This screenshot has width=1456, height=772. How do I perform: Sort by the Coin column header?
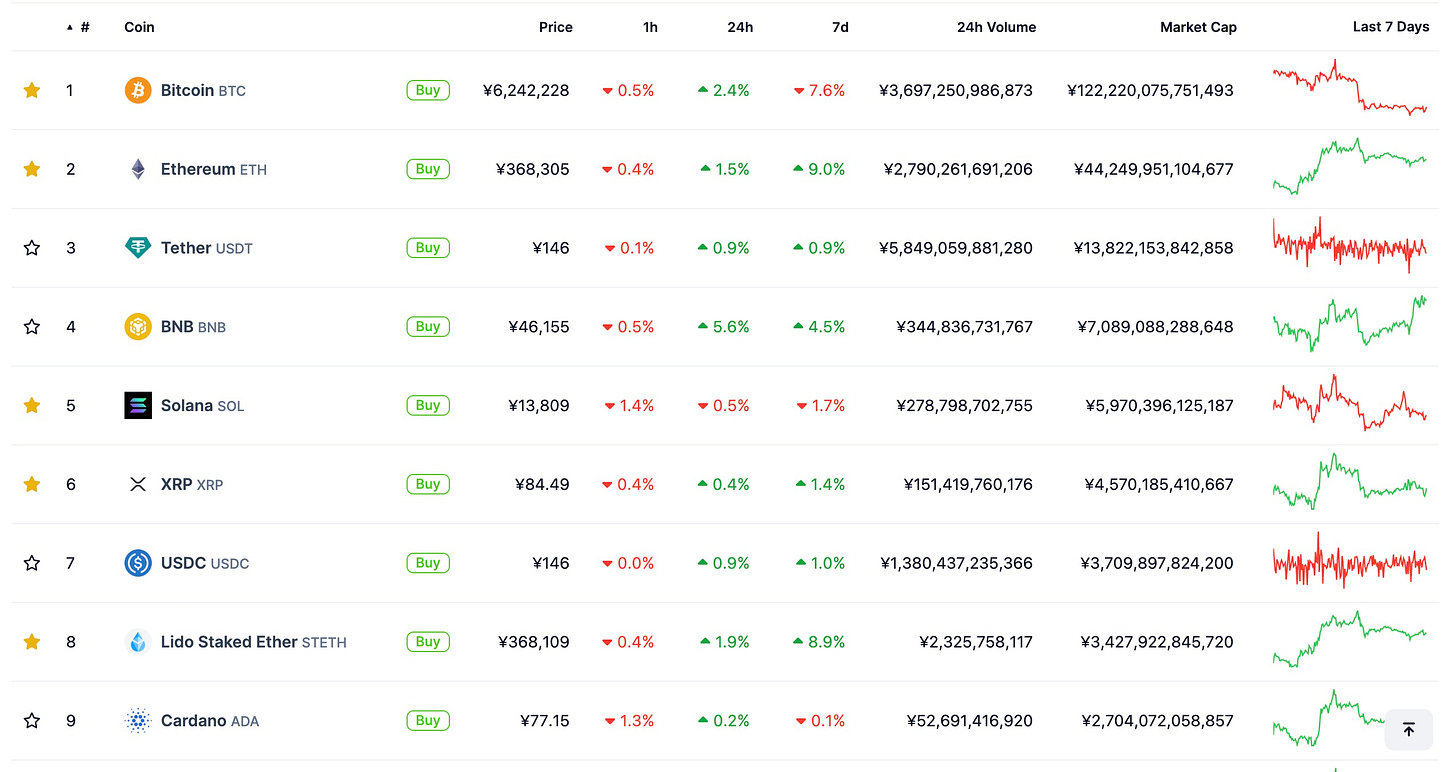139,27
